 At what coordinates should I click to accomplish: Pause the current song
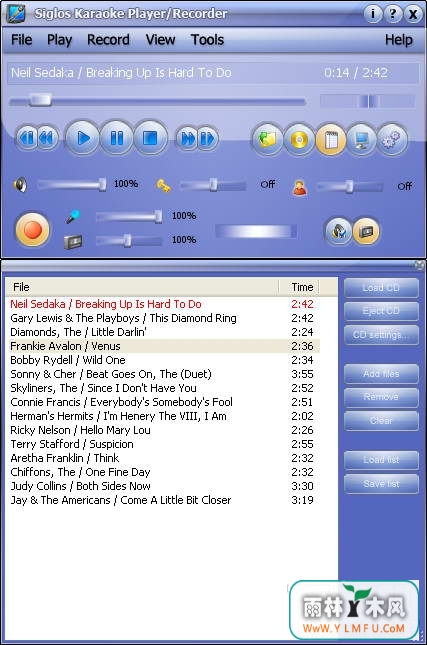(116, 138)
